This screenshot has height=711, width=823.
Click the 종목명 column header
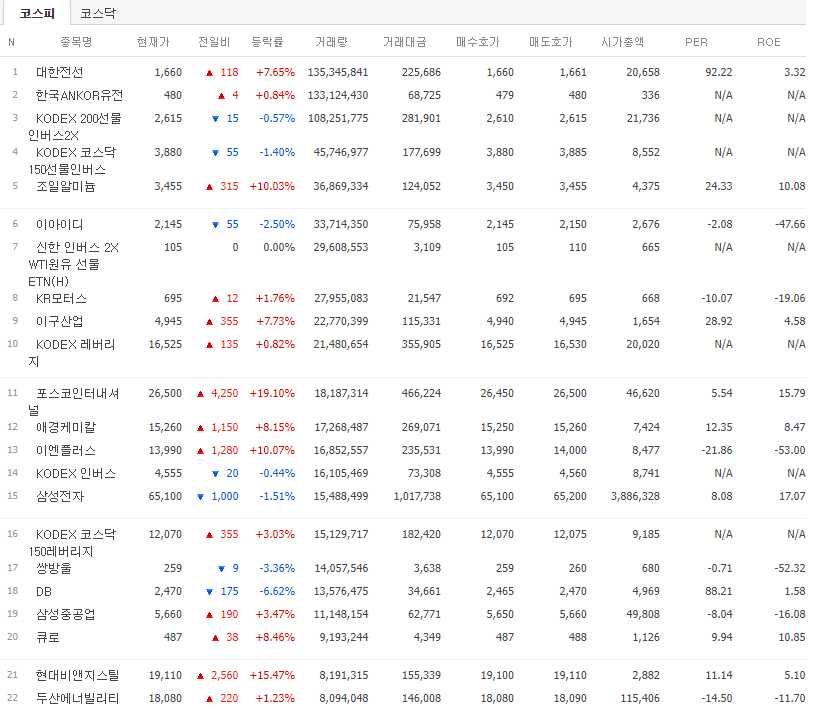pos(76,42)
